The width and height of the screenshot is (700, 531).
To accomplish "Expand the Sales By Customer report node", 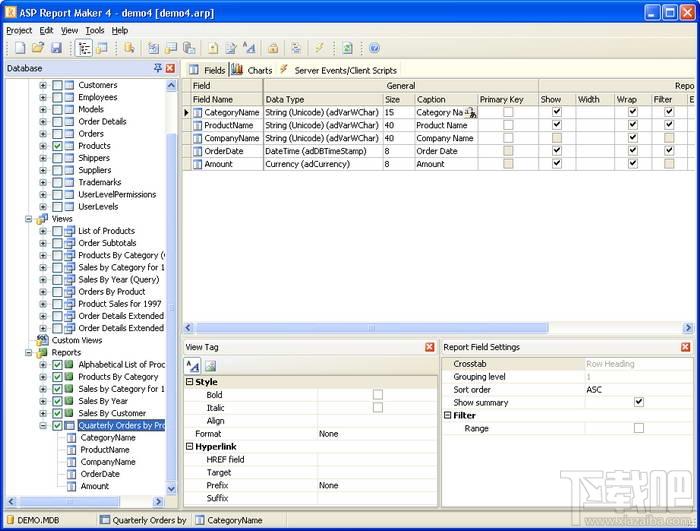I will coord(43,414).
